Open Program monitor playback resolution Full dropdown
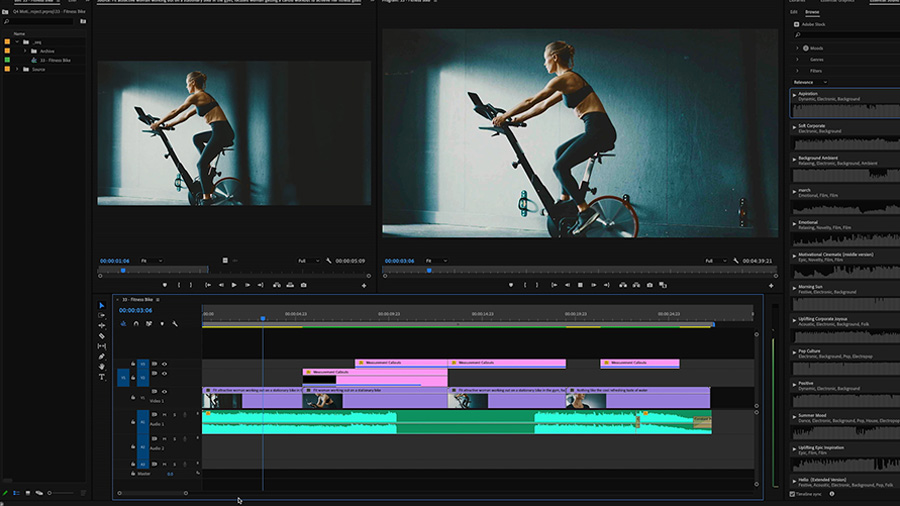The height and width of the screenshot is (506, 900). click(716, 261)
